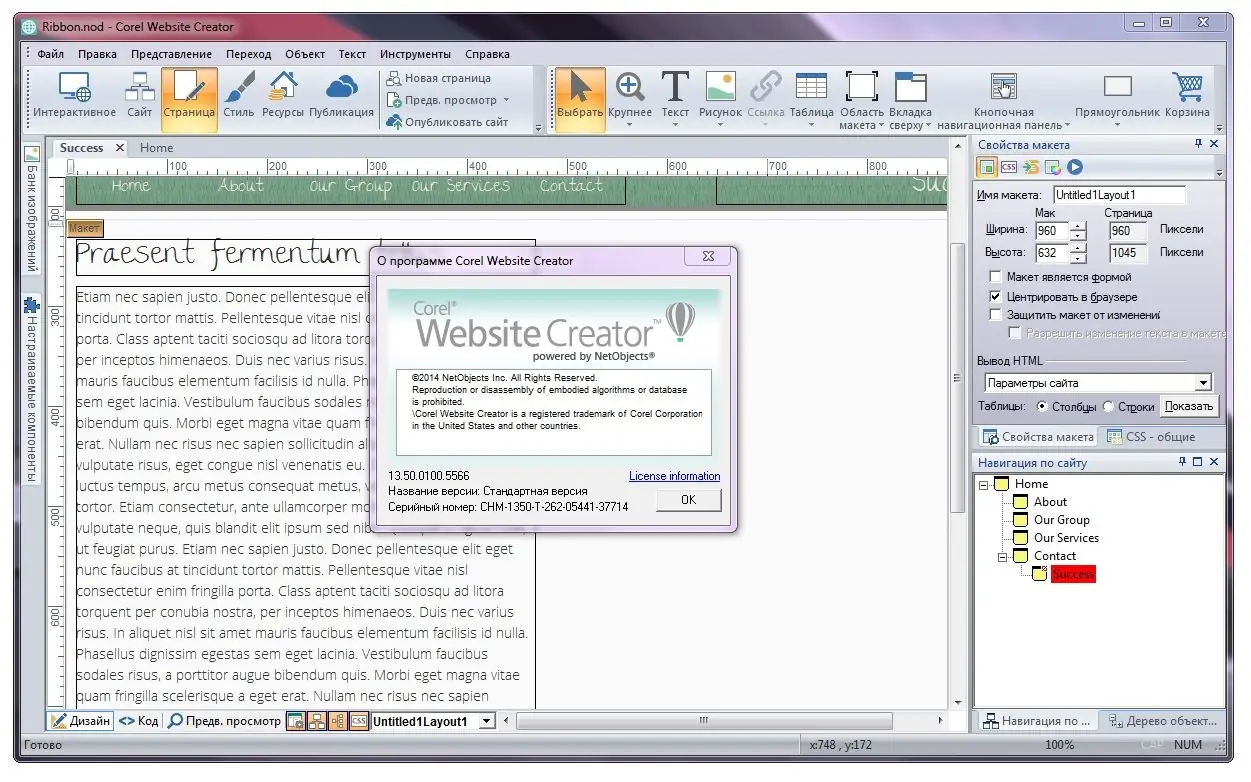Click the Имя макета input field
The image size is (1251, 782).
[1119, 195]
